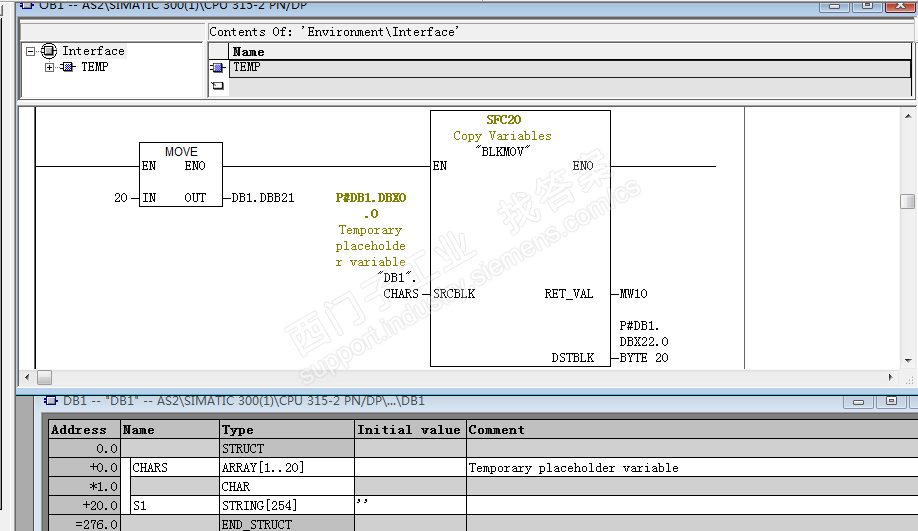
Task: Click the S1 initial value cell
Action: tap(410, 506)
